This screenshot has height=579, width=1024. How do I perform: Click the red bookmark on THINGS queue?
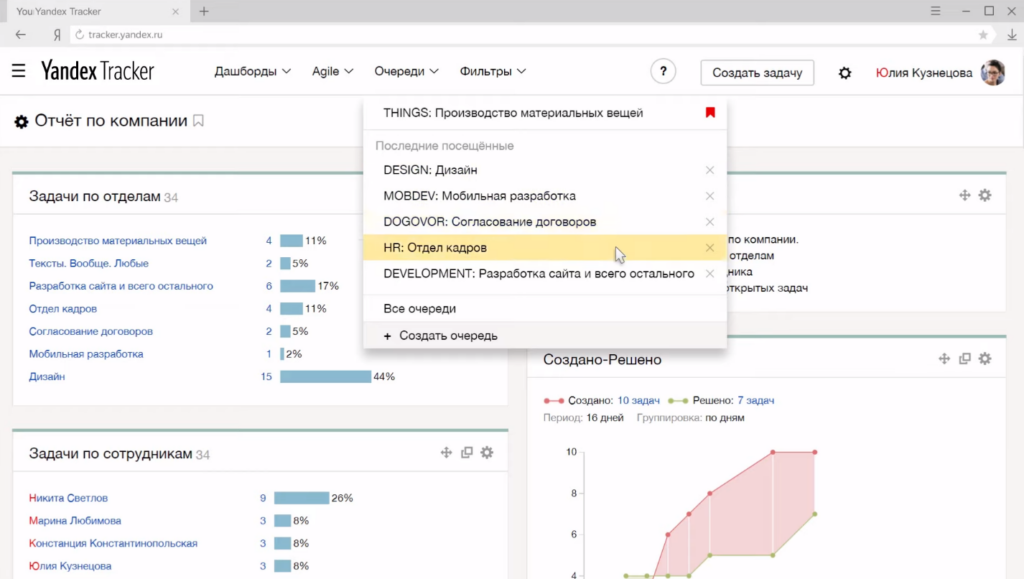(710, 113)
